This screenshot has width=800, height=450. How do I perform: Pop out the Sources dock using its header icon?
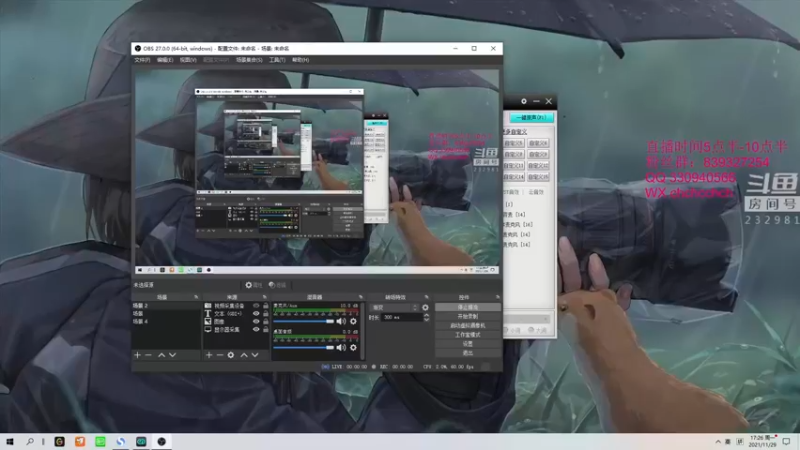264,297
